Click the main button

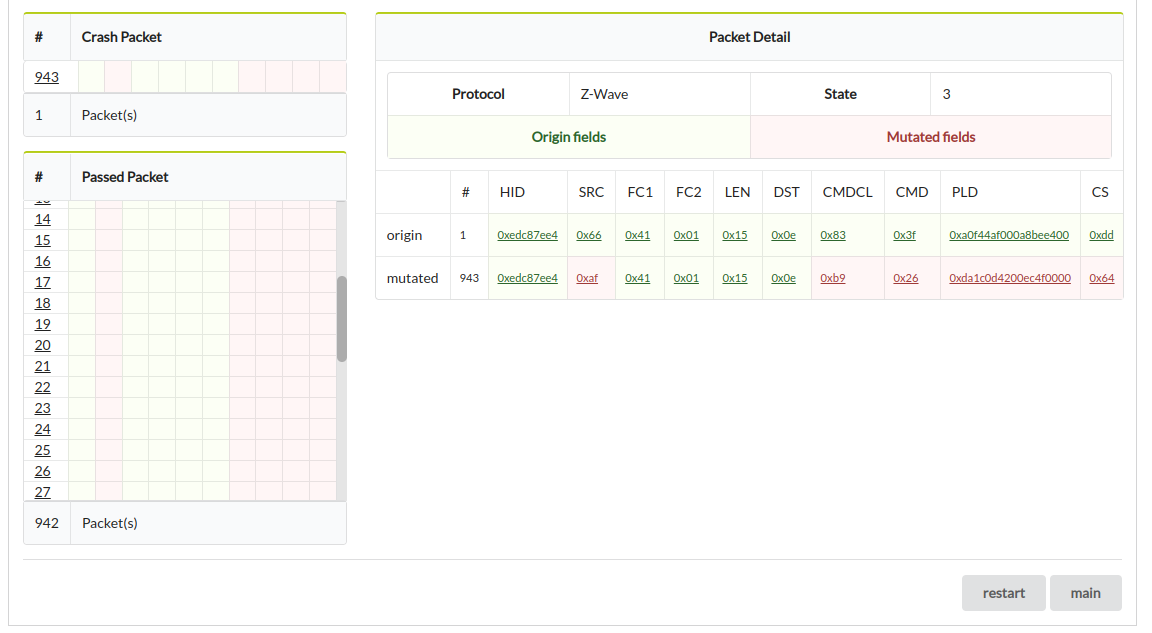point(1085,593)
